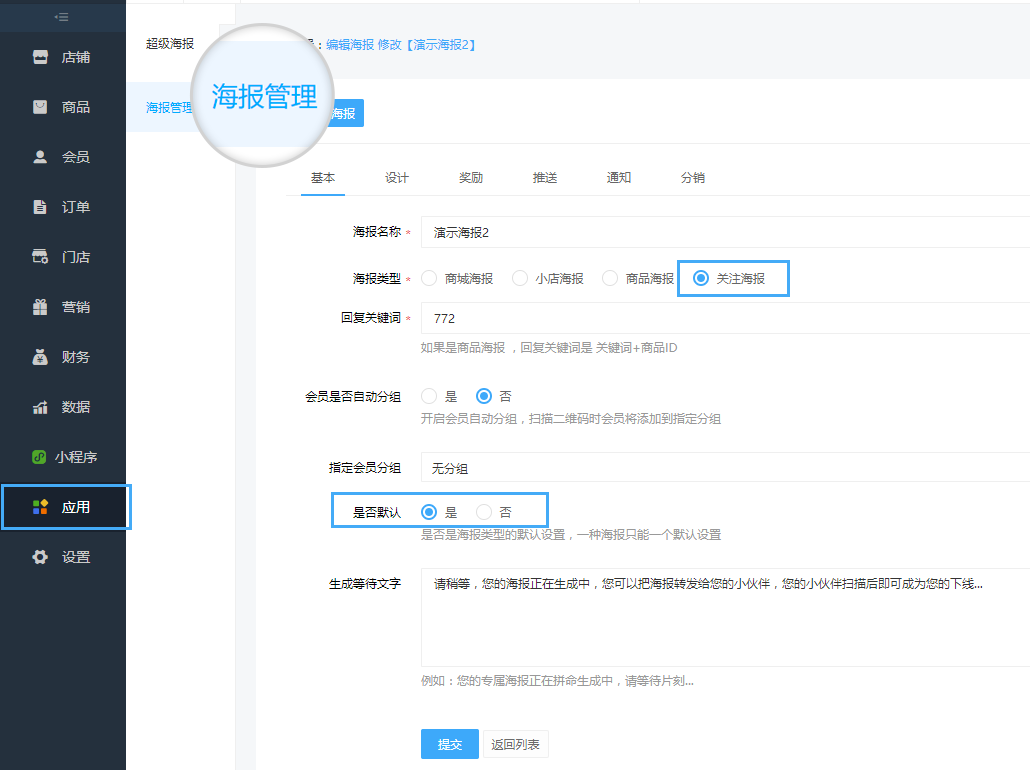Select the 商城海报 poster type radio
This screenshot has width=1030, height=770.
429,279
